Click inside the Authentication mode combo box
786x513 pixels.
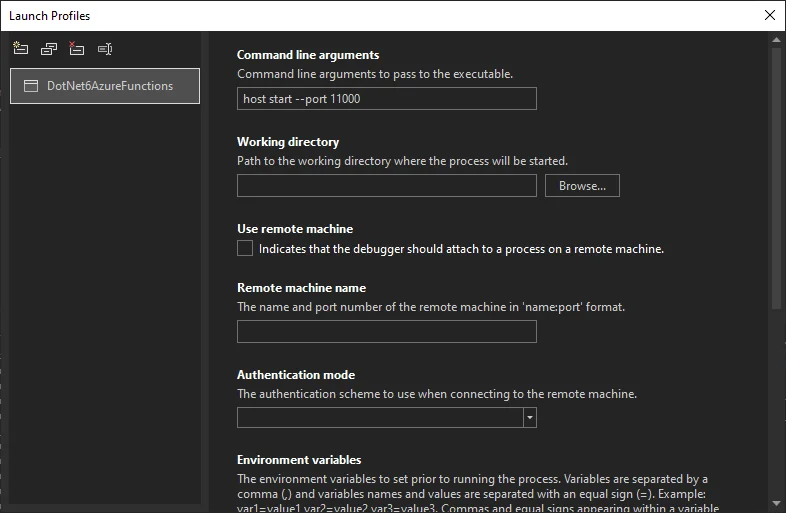380,418
